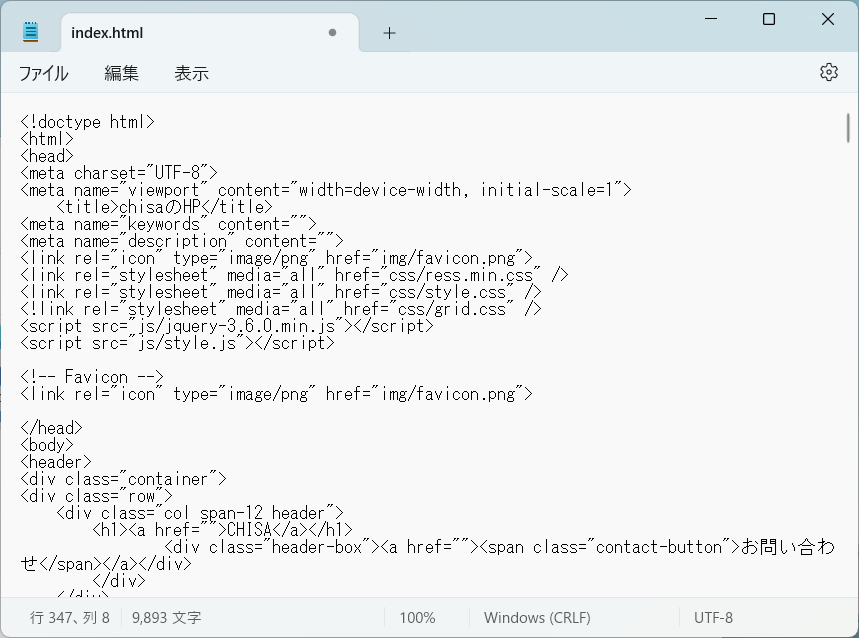Minimize the Notepad window
Screen dimensions: 859x638
tap(710, 19)
